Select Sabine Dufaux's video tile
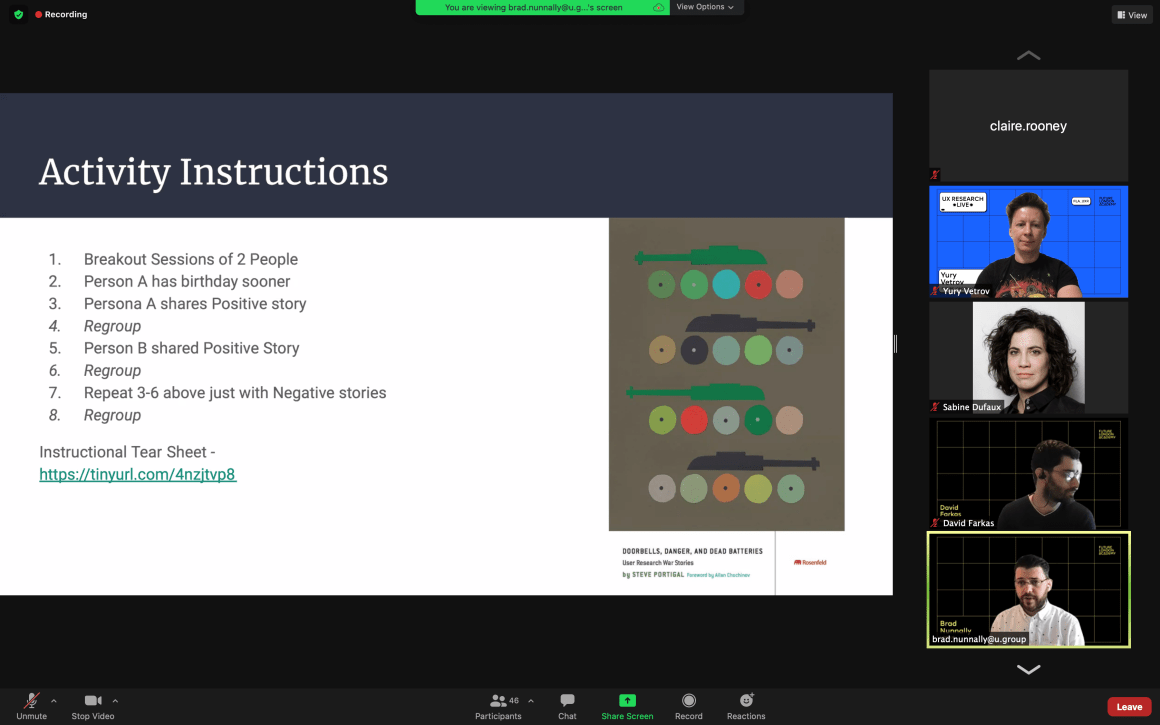This screenshot has width=1160, height=725. pos(1028,357)
